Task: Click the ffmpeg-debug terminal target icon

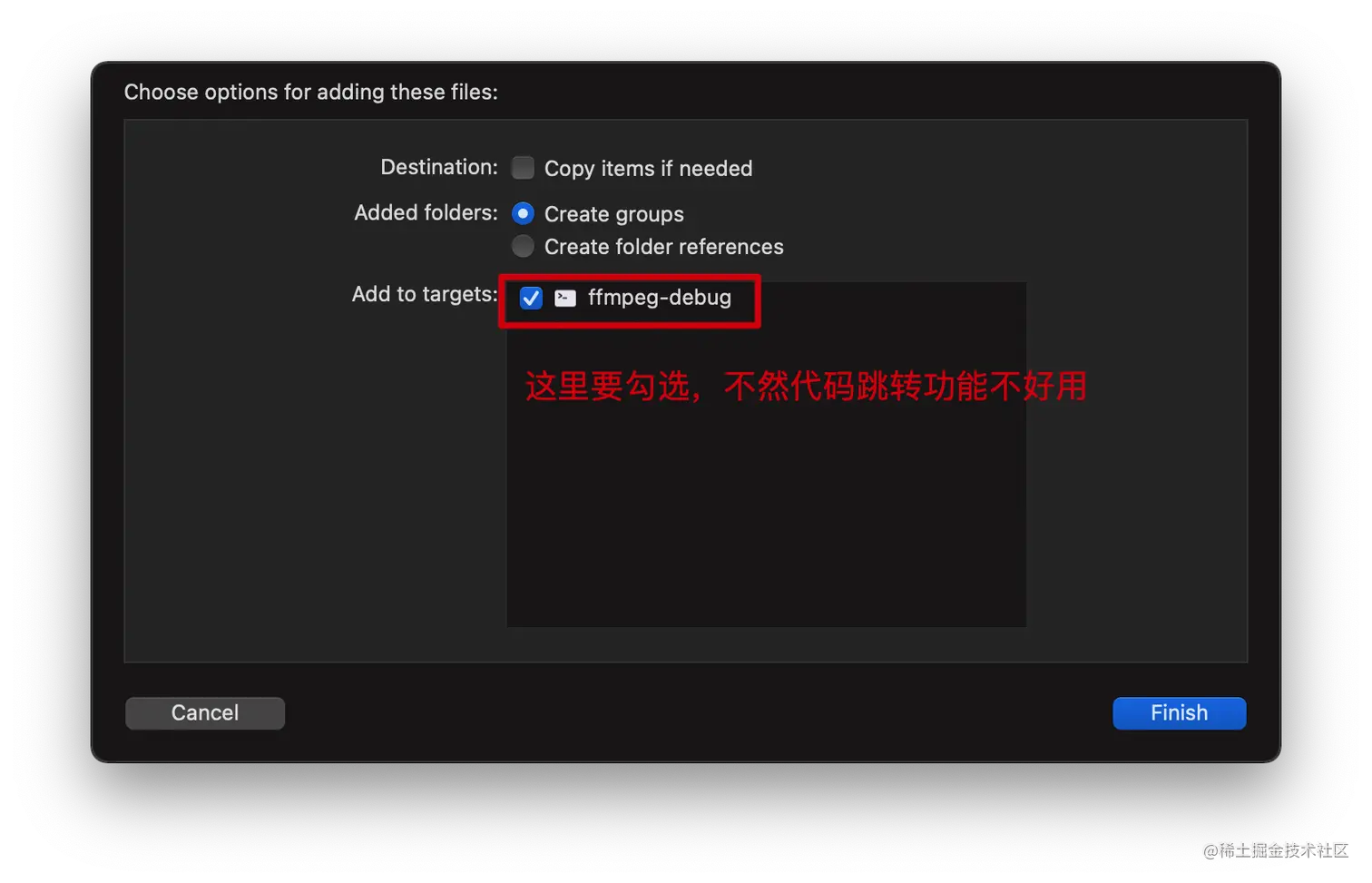Action: [565, 298]
